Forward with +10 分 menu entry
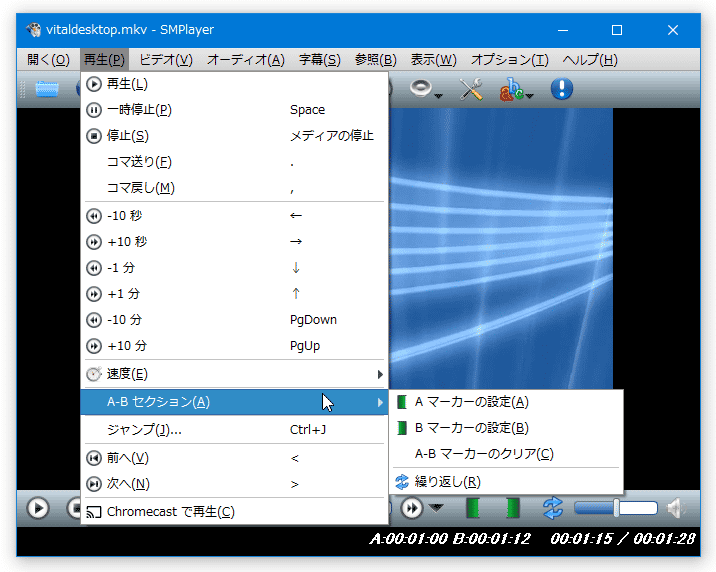716x572 pixels. click(x=234, y=346)
